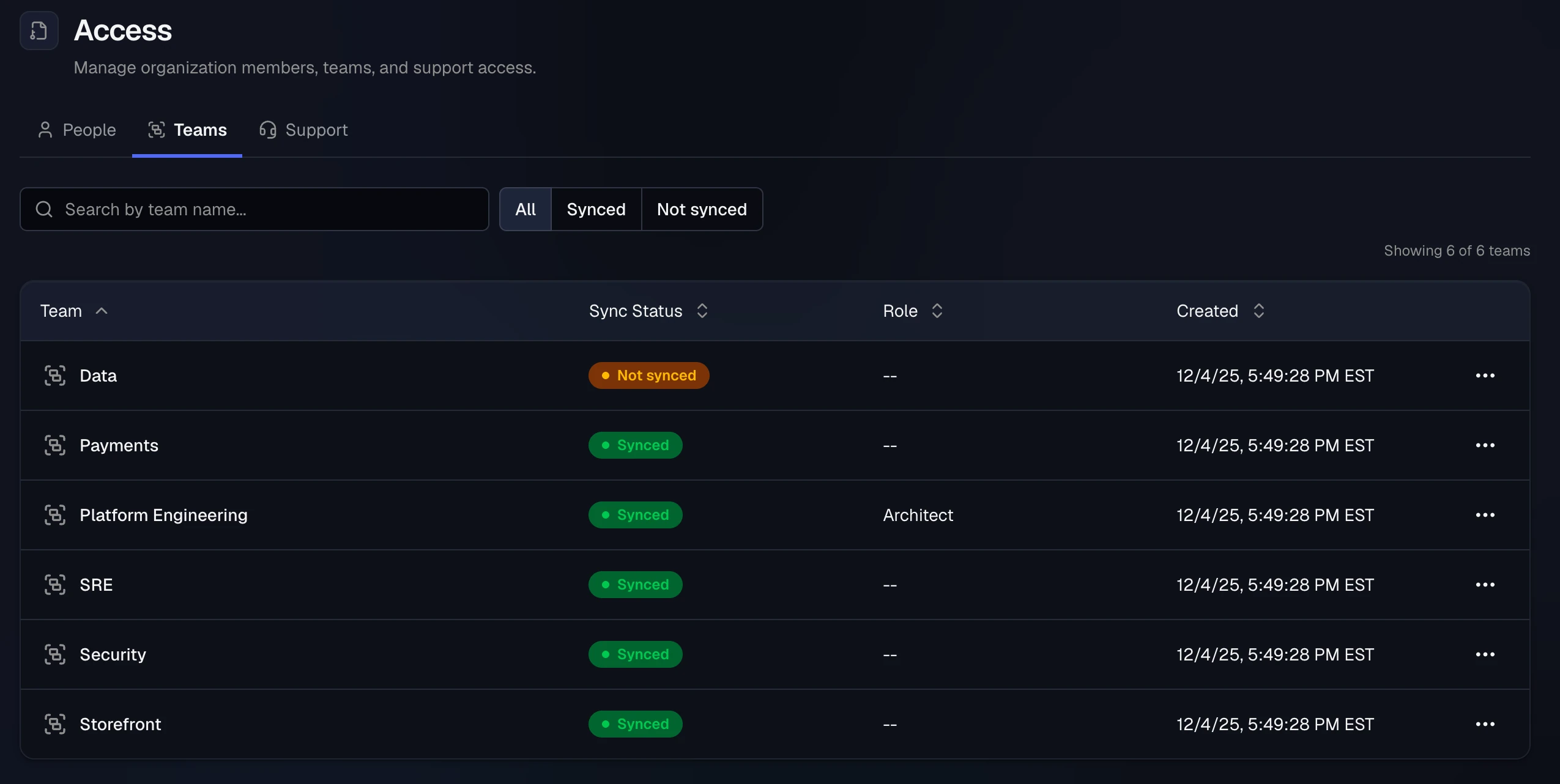Sort by Role column
Screen dimensions: 1560x784
click(x=913, y=311)
